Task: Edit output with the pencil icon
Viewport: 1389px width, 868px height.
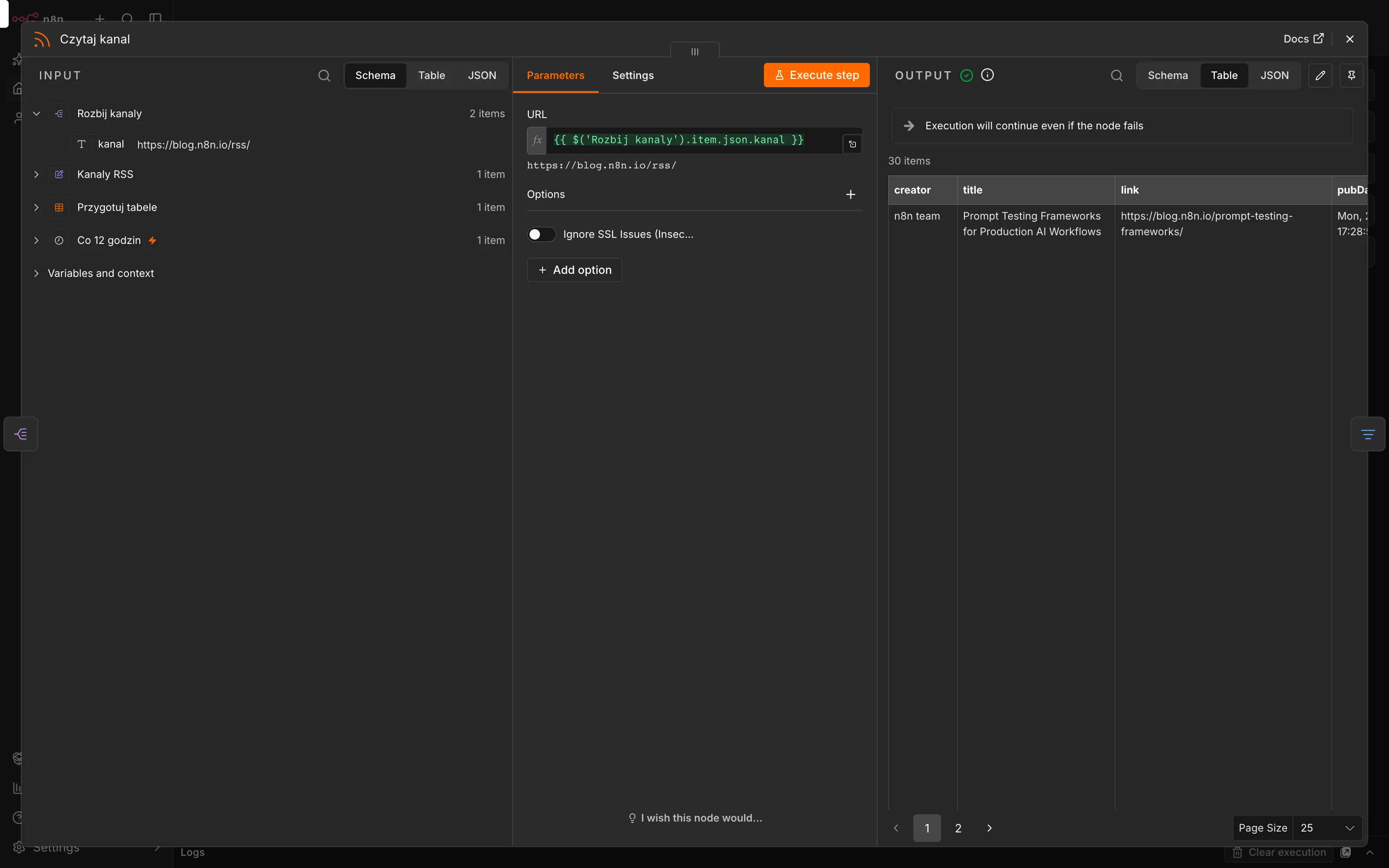Action: pos(1320,75)
